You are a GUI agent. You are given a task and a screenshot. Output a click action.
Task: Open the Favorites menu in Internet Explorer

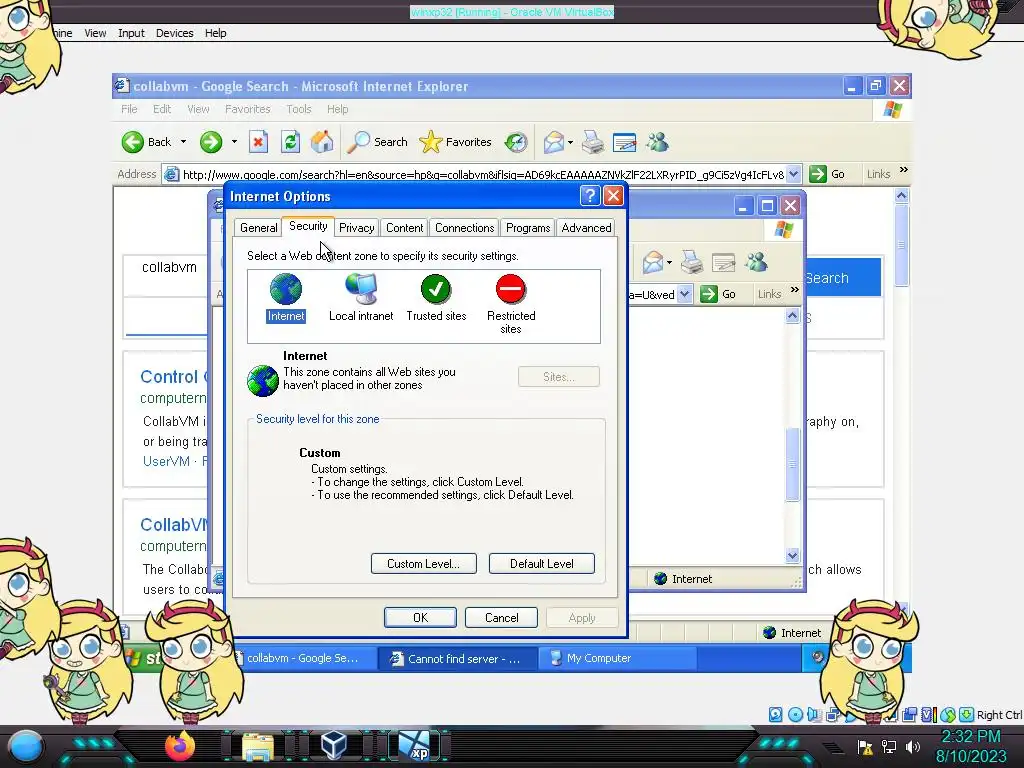(x=248, y=109)
